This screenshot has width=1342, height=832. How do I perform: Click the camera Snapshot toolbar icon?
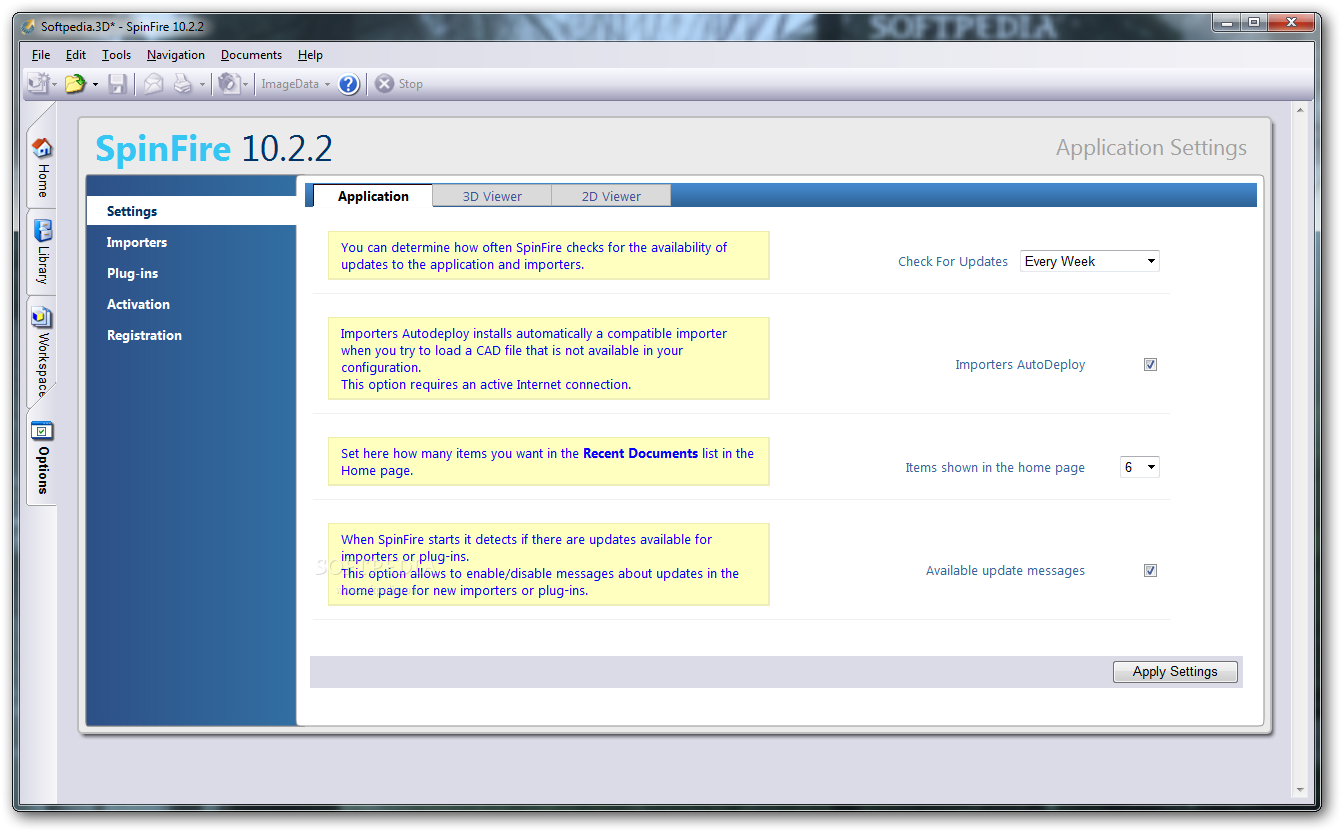(x=229, y=84)
